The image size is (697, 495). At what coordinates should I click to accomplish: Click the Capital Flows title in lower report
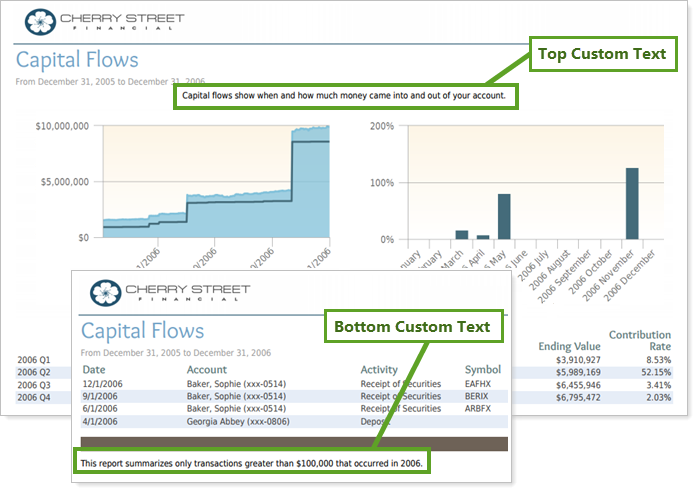[x=142, y=331]
